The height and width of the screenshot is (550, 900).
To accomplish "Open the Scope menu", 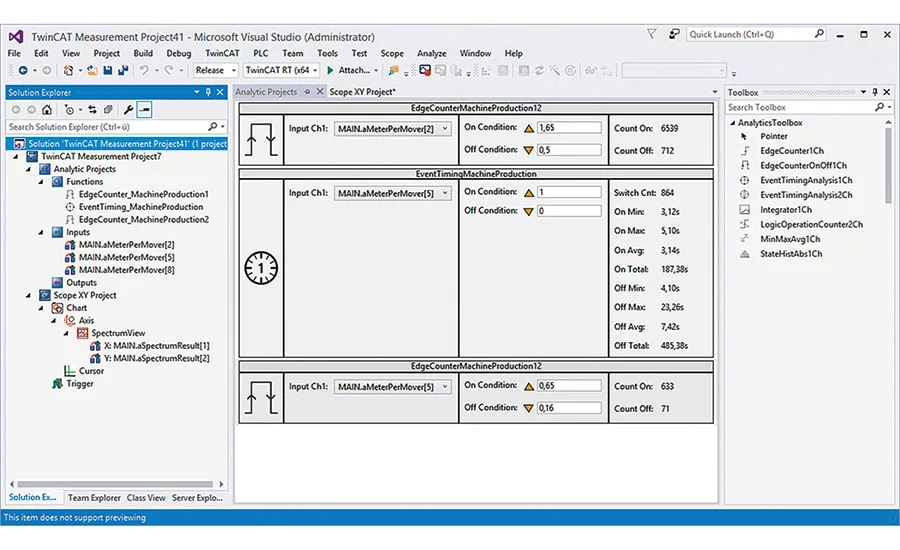I will [392, 53].
